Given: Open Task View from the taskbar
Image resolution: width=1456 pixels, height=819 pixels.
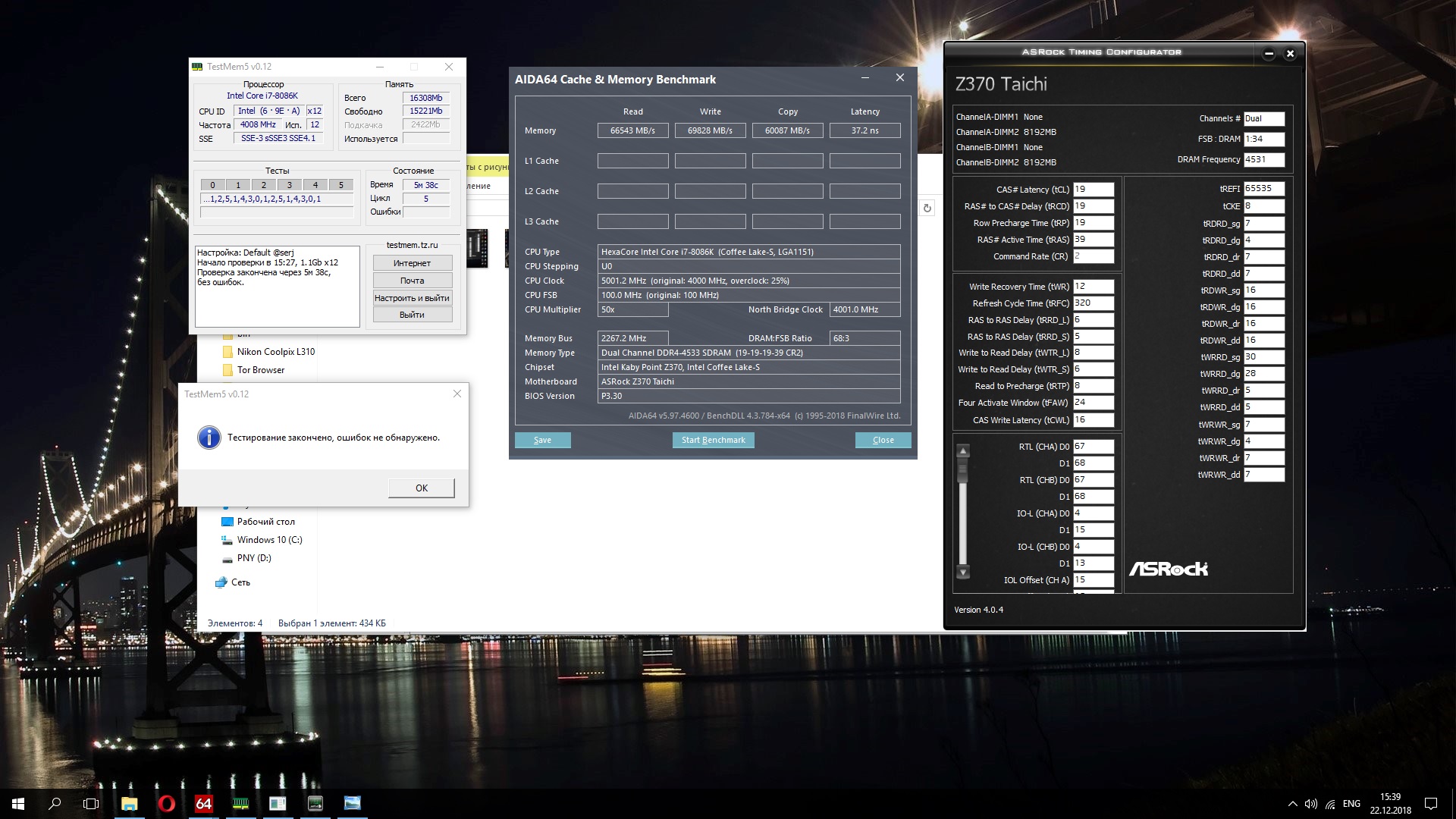Looking at the screenshot, I should 91,804.
